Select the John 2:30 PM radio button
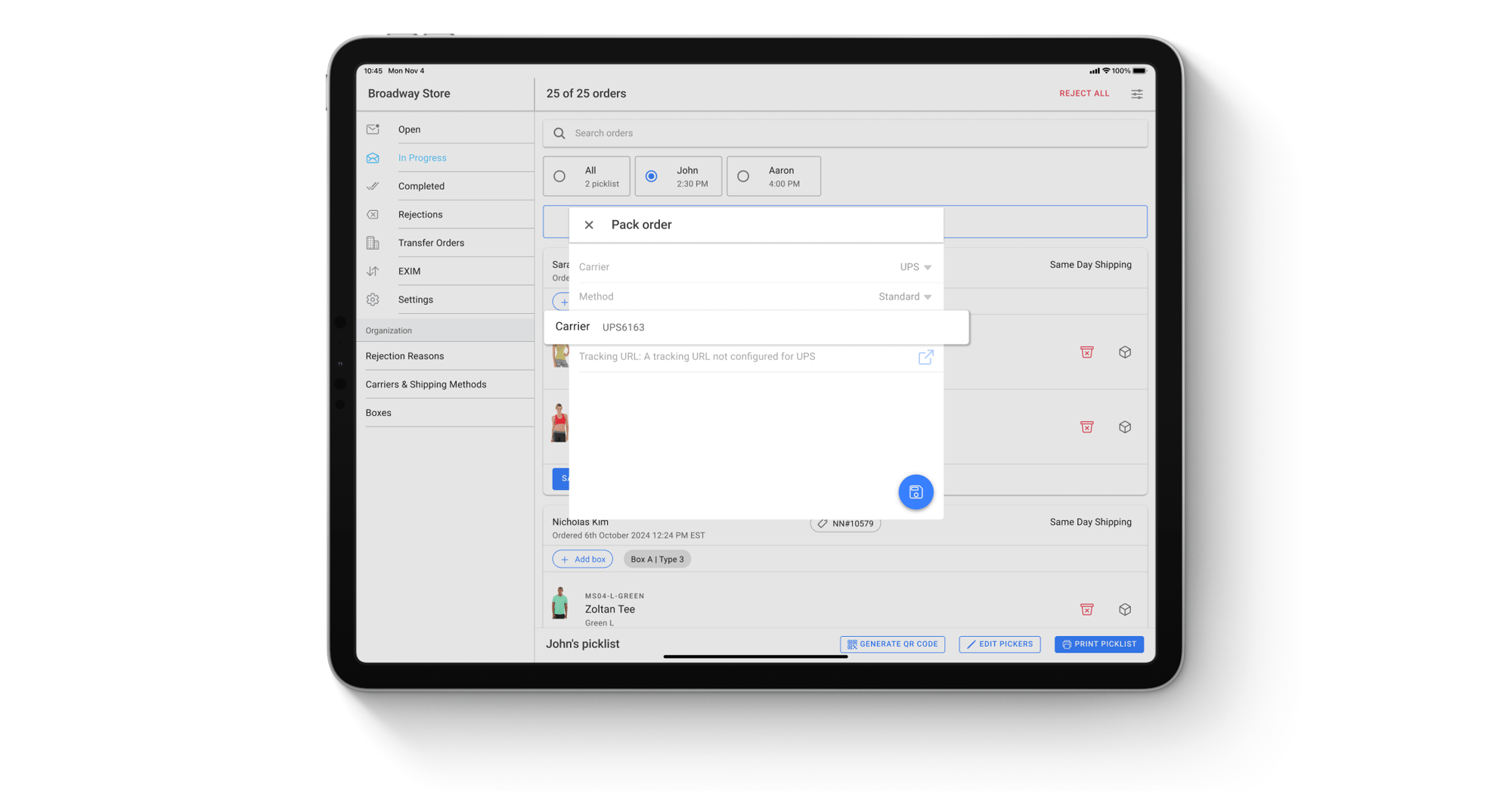 click(651, 176)
